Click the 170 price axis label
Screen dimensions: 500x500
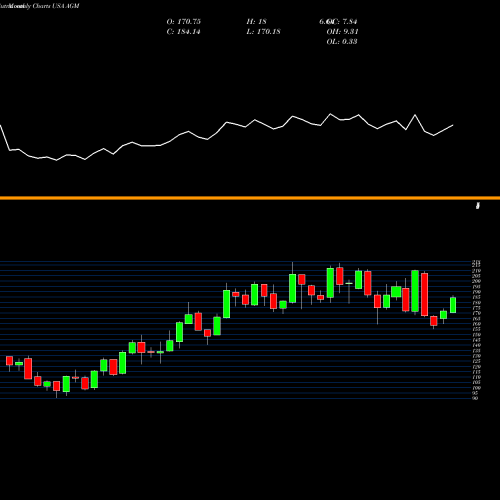[476, 313]
